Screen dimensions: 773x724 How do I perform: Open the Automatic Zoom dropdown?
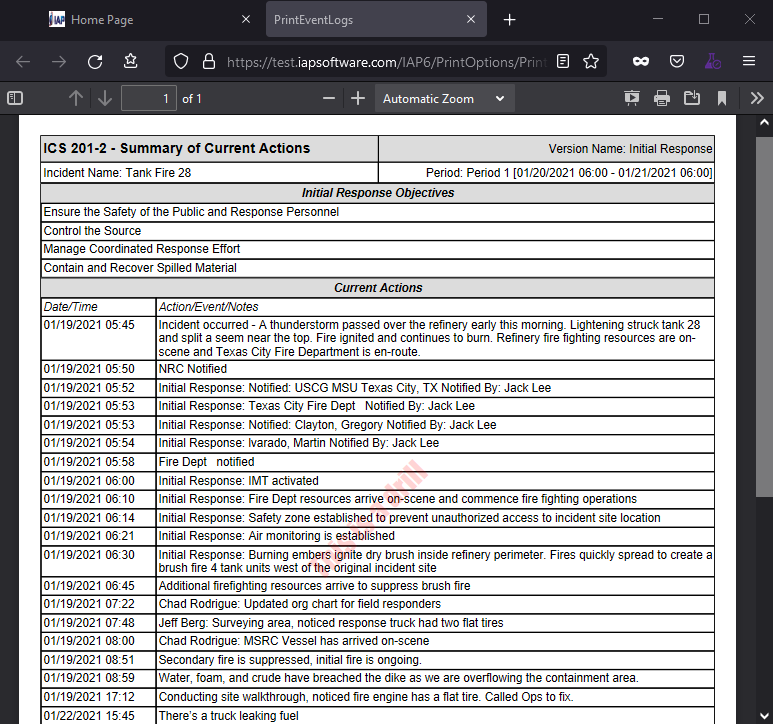[445, 99]
